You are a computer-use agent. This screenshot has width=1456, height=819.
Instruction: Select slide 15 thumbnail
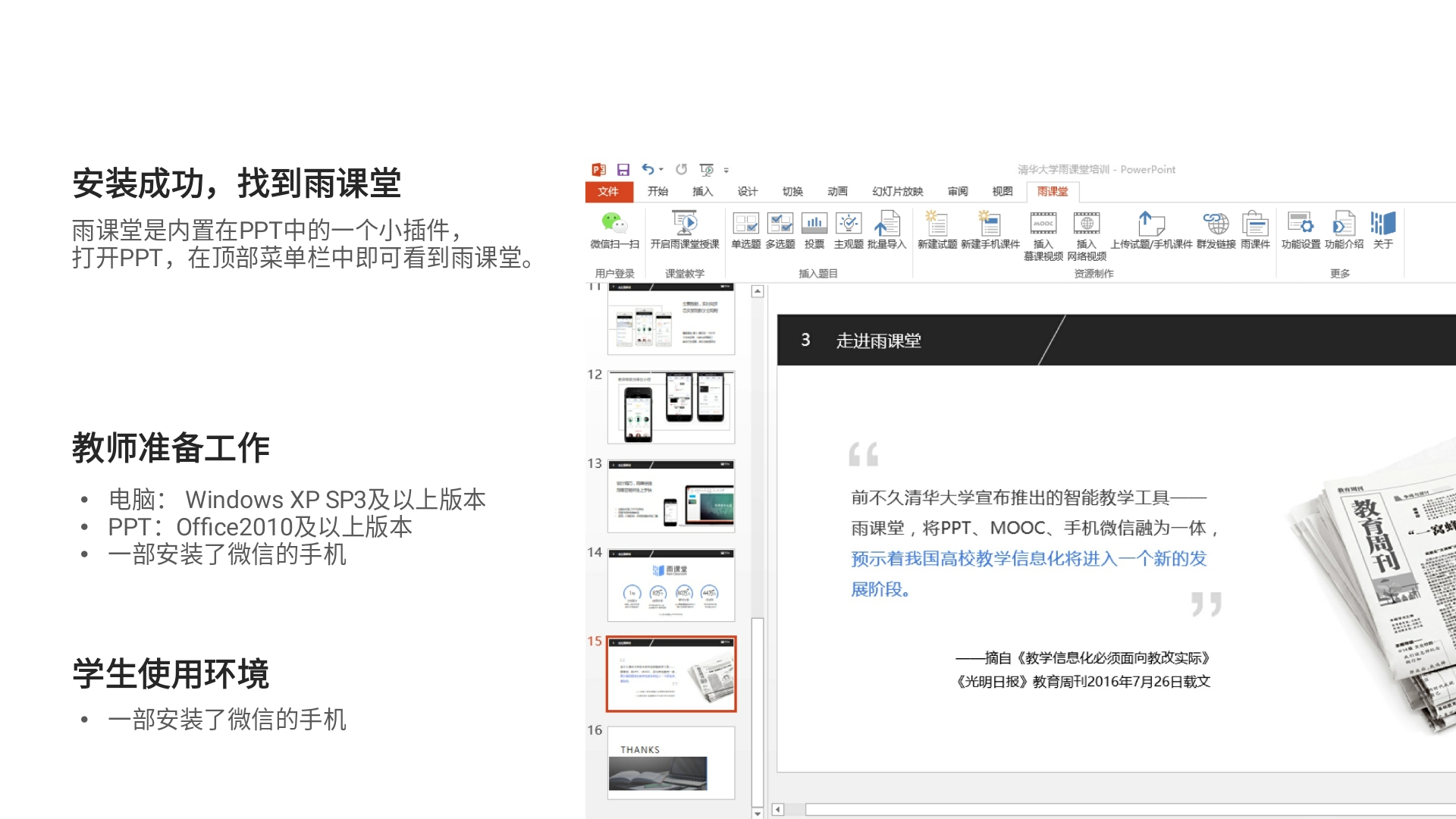click(671, 674)
